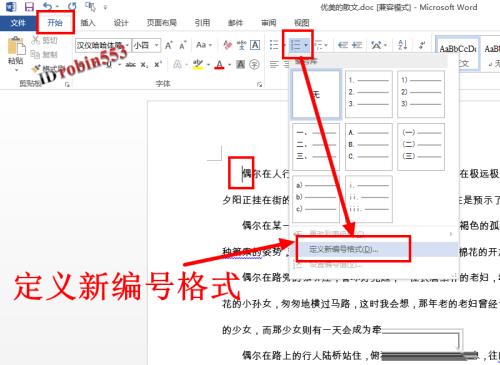Viewport: 500px width, 365px height.
Task: Select the 一、二、三 numbering format
Action: 316,147
